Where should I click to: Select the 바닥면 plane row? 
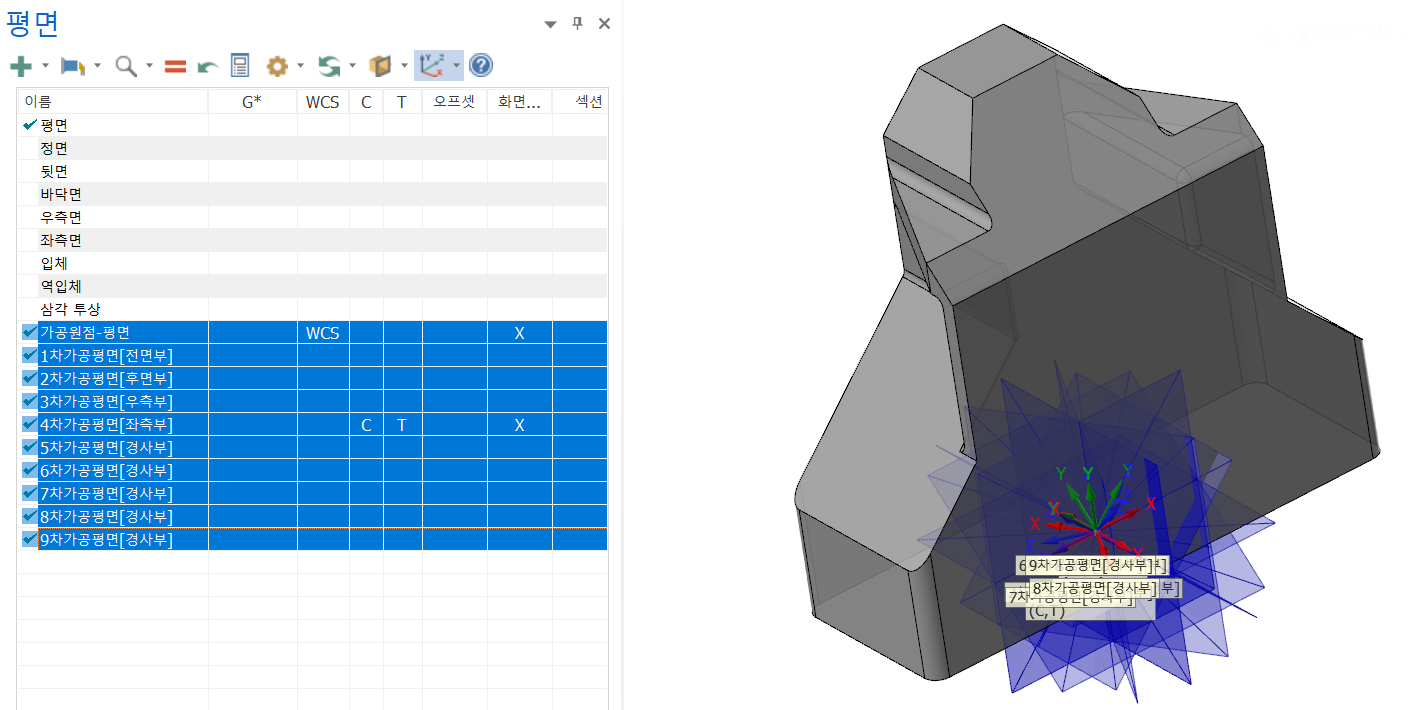[312, 194]
